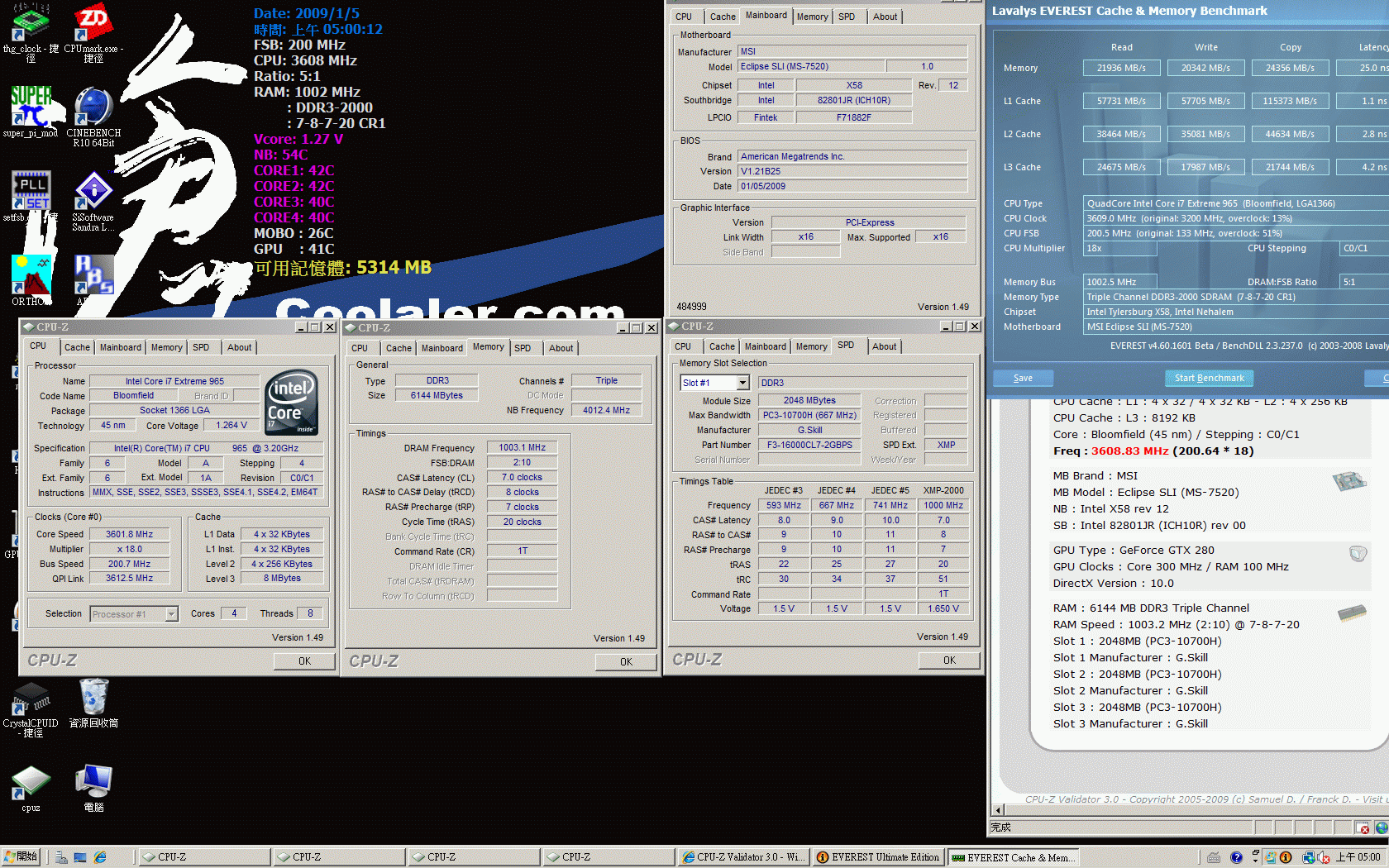Click the XMP-2000 Frequency cell 1000 MHz
This screenshot has height=868, width=1389.
coord(943,505)
